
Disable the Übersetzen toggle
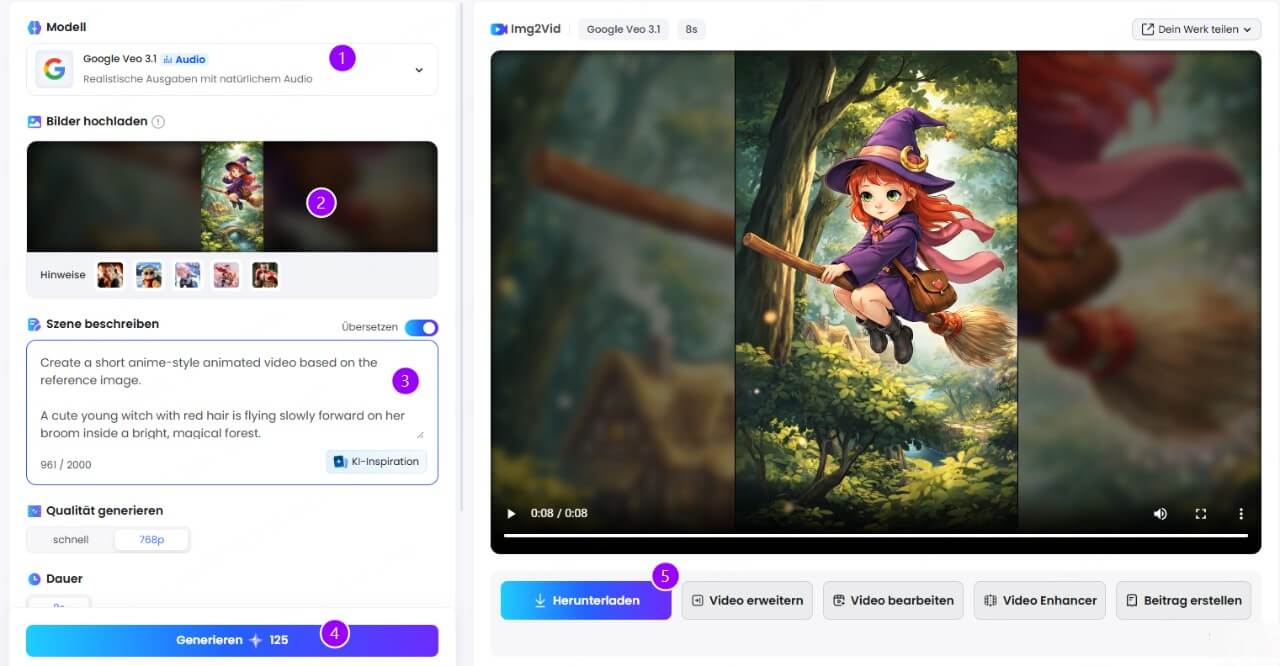click(421, 327)
